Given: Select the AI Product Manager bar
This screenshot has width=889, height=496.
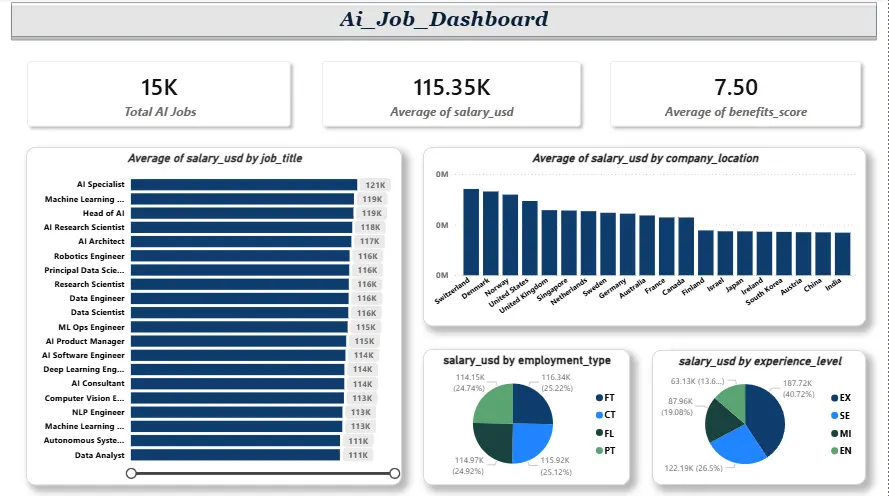Looking at the screenshot, I should (x=239, y=341).
